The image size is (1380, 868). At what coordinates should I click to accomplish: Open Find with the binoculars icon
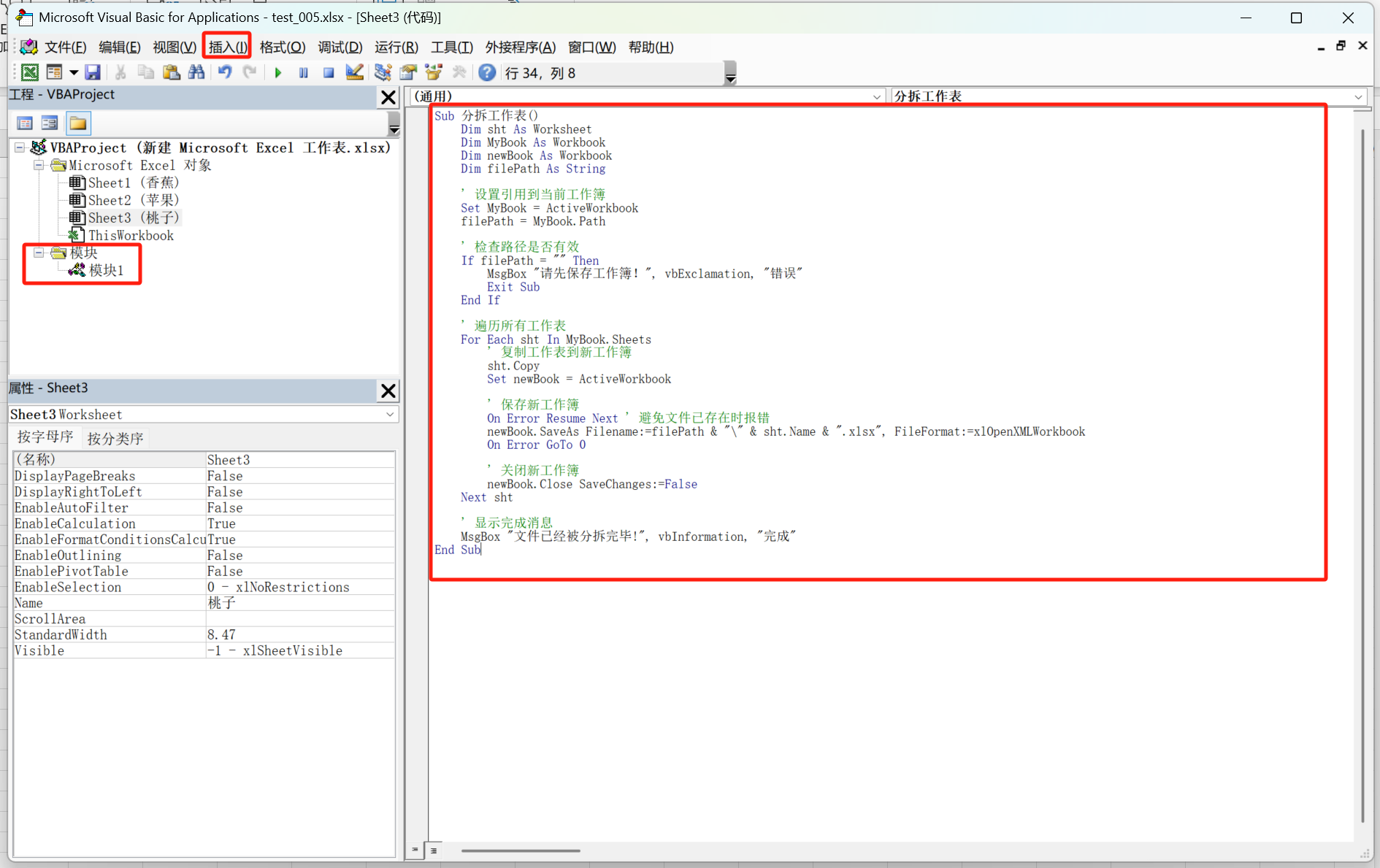(196, 72)
